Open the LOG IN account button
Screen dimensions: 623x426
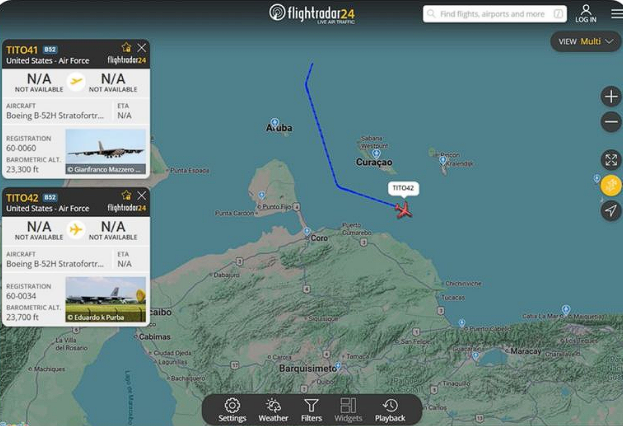coord(586,14)
